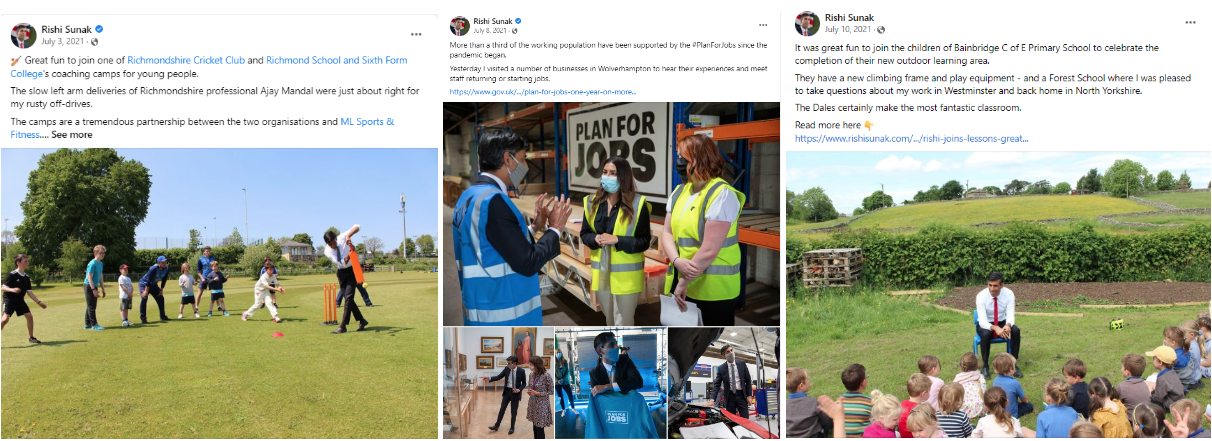Click profile avatar on July 10 post
1212x441 pixels.
click(x=808, y=23)
